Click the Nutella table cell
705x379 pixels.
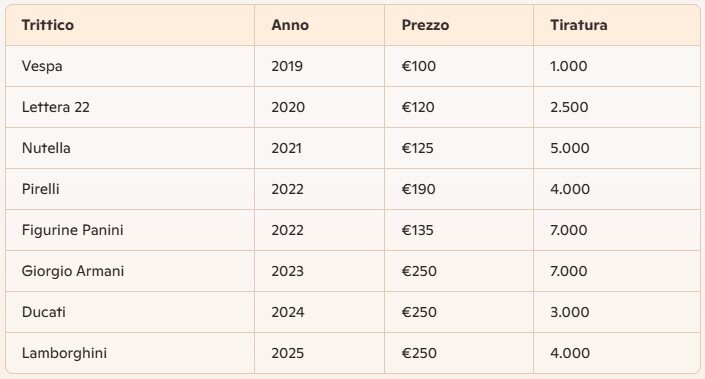[x=130, y=148]
